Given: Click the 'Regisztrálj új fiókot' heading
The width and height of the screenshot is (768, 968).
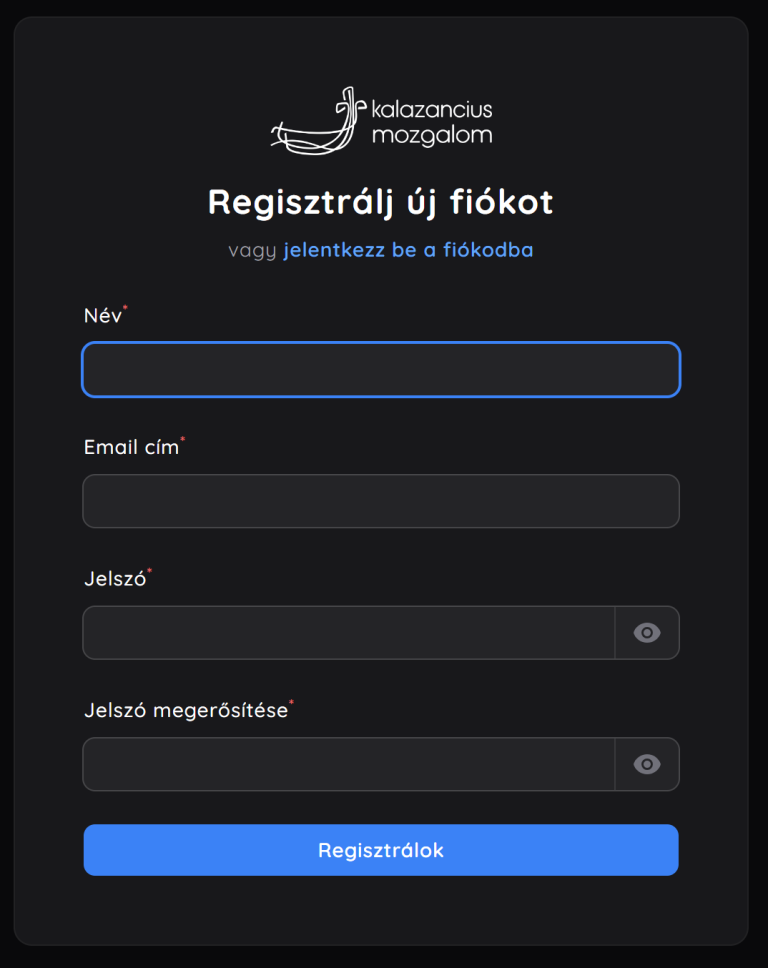Looking at the screenshot, I should pyautogui.click(x=381, y=202).
